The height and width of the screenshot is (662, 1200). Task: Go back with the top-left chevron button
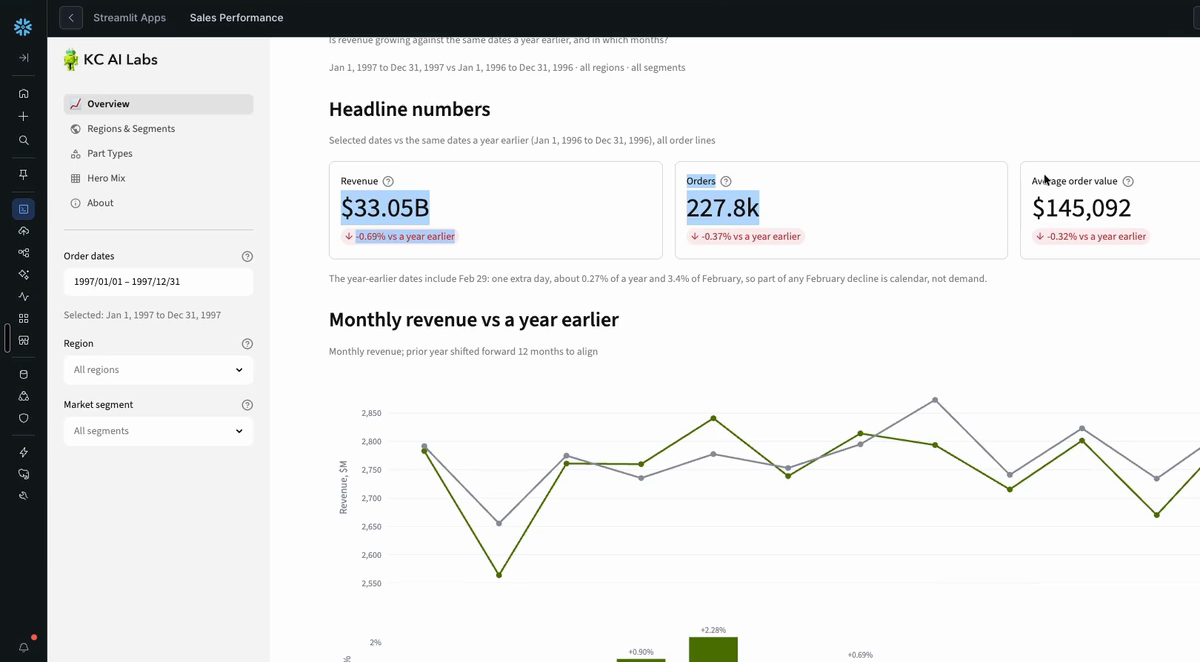click(x=70, y=18)
